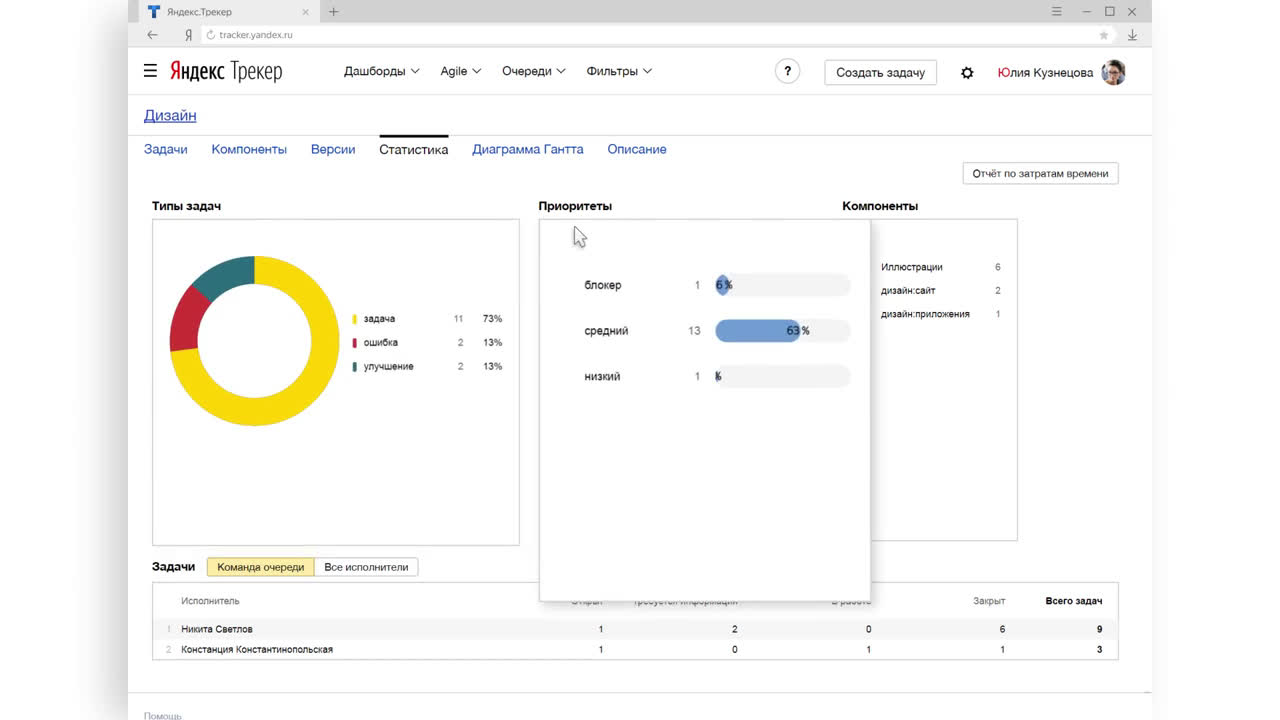Switch to Все исполнители toggle

tap(366, 567)
